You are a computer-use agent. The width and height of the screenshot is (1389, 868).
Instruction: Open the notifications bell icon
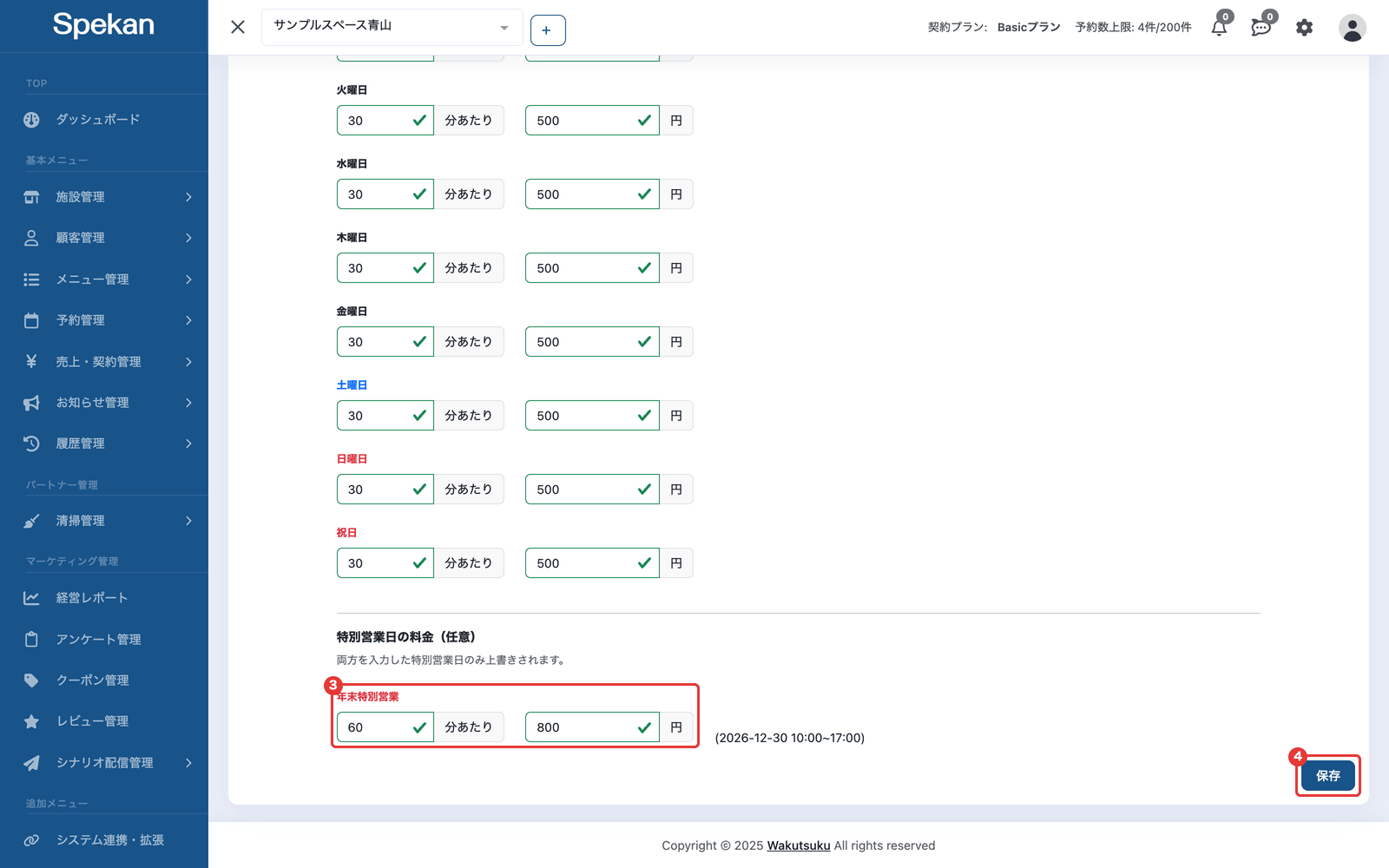1219,28
